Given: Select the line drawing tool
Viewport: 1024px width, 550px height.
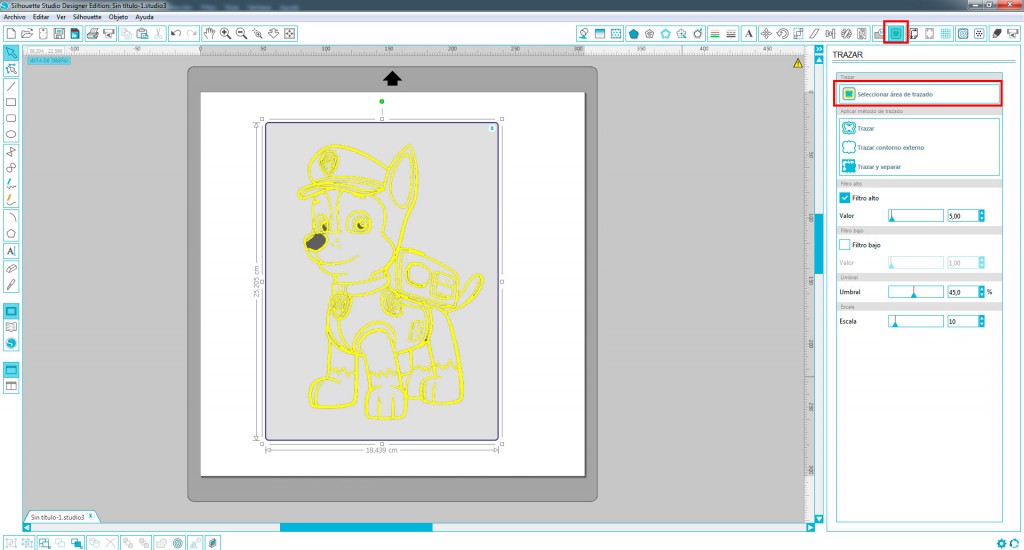Looking at the screenshot, I should tap(11, 86).
